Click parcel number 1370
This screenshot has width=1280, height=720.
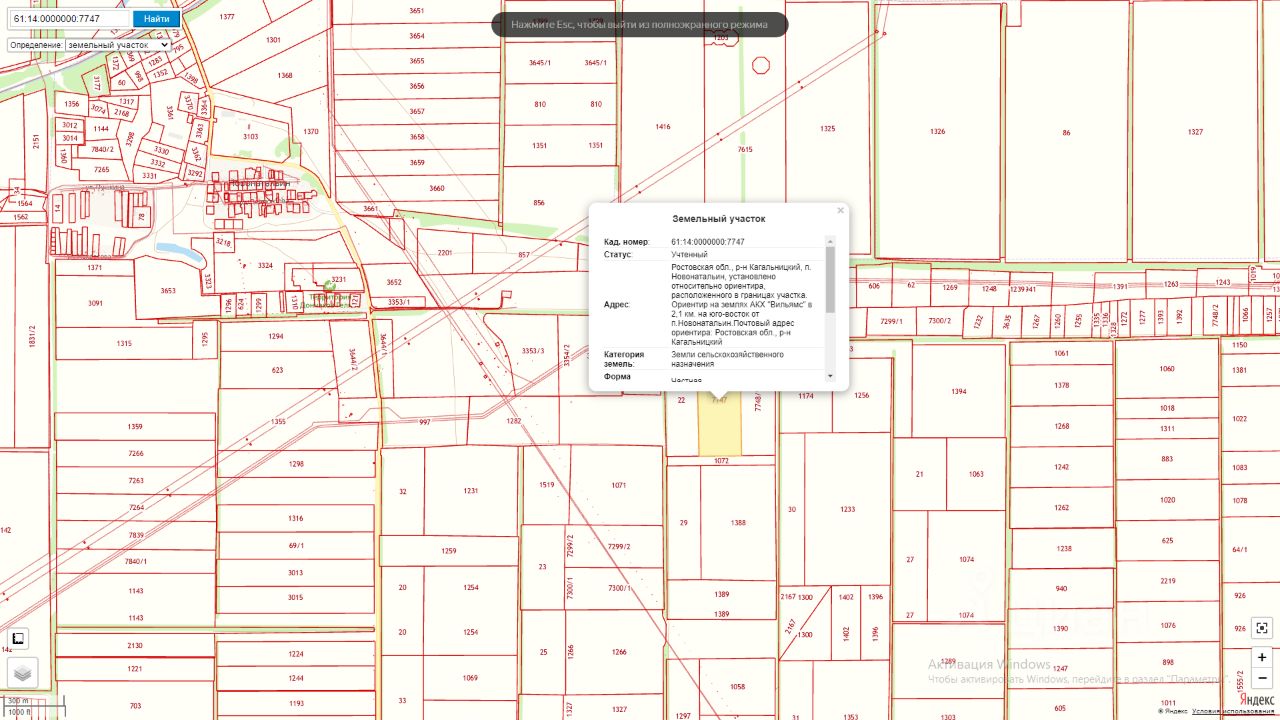tap(311, 131)
